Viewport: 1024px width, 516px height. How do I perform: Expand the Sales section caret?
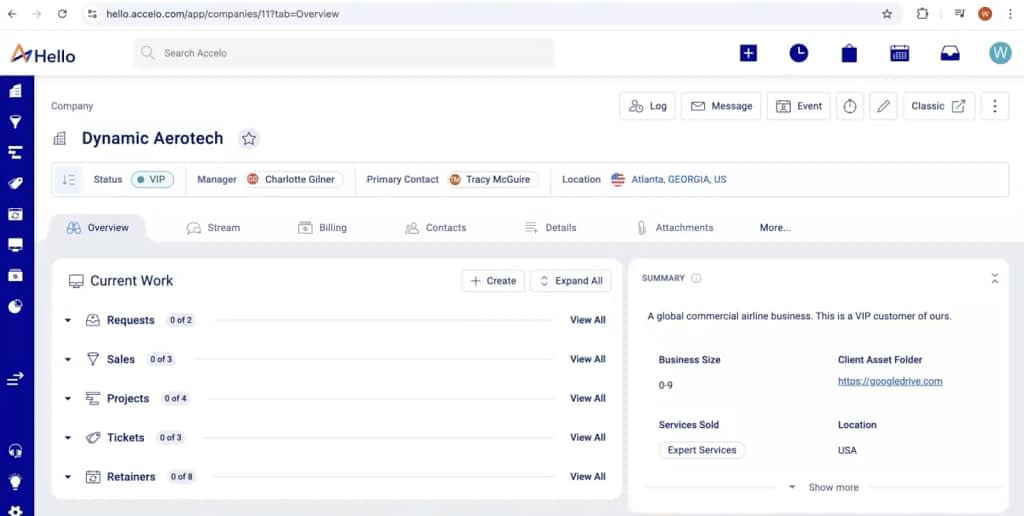click(x=67, y=360)
